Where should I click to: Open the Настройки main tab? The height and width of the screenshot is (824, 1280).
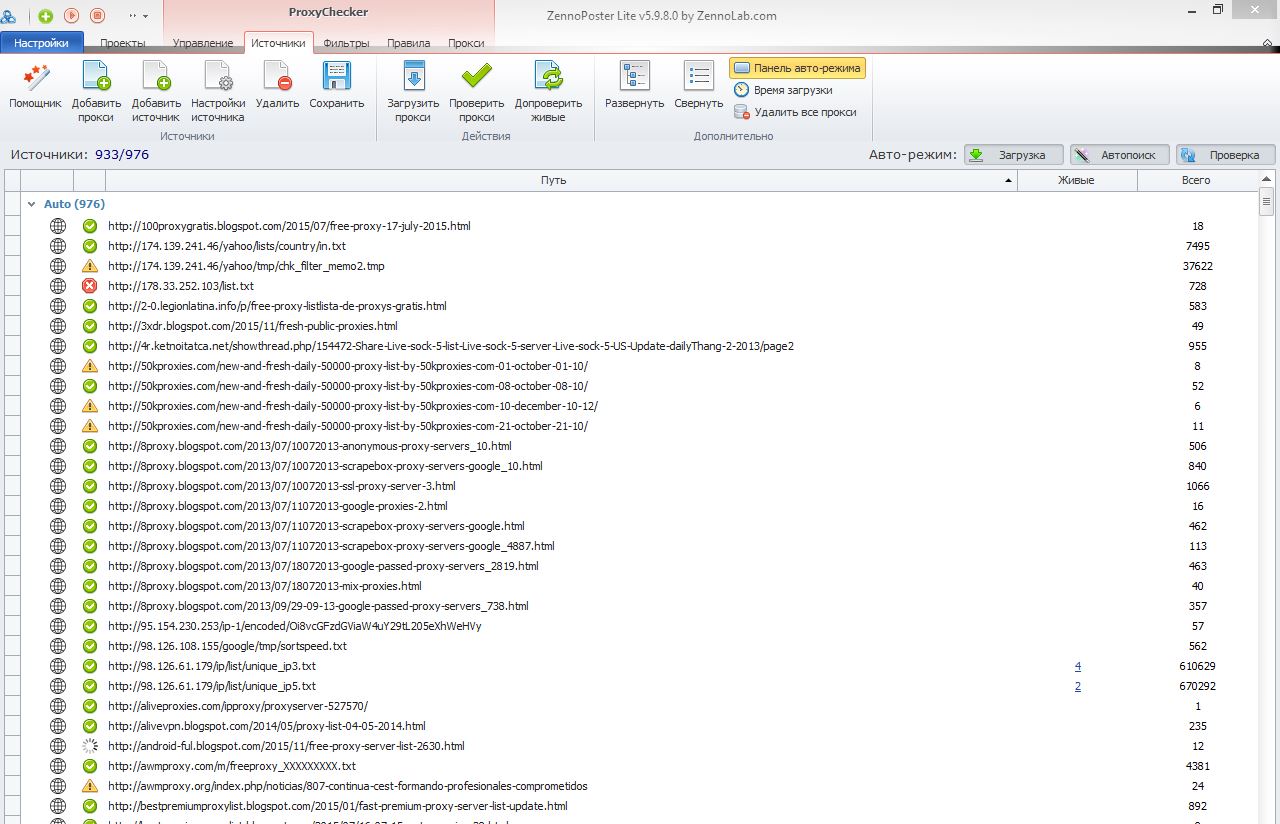click(x=41, y=43)
